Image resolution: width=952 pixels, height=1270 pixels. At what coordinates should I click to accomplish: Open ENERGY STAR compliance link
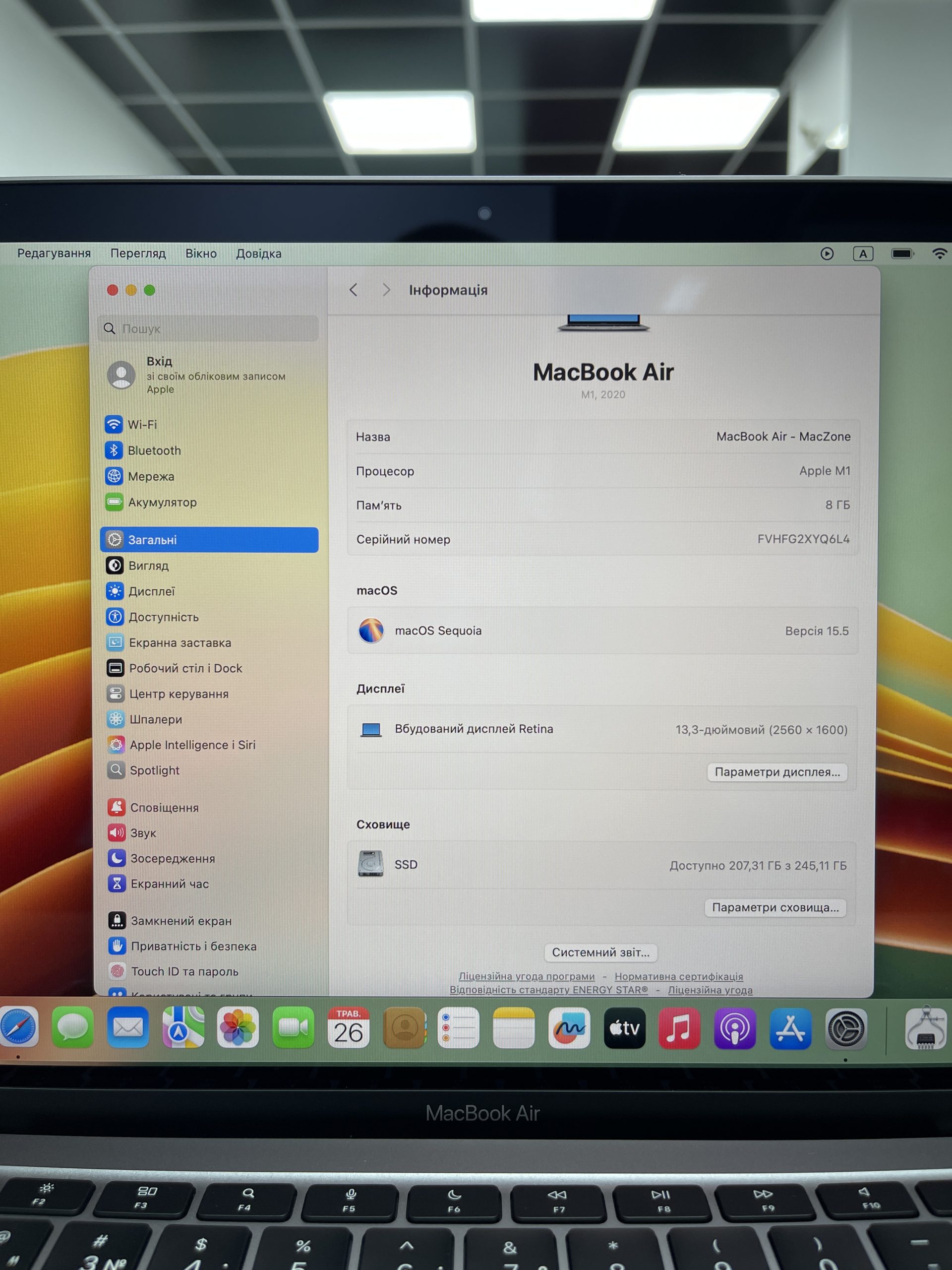(x=548, y=989)
